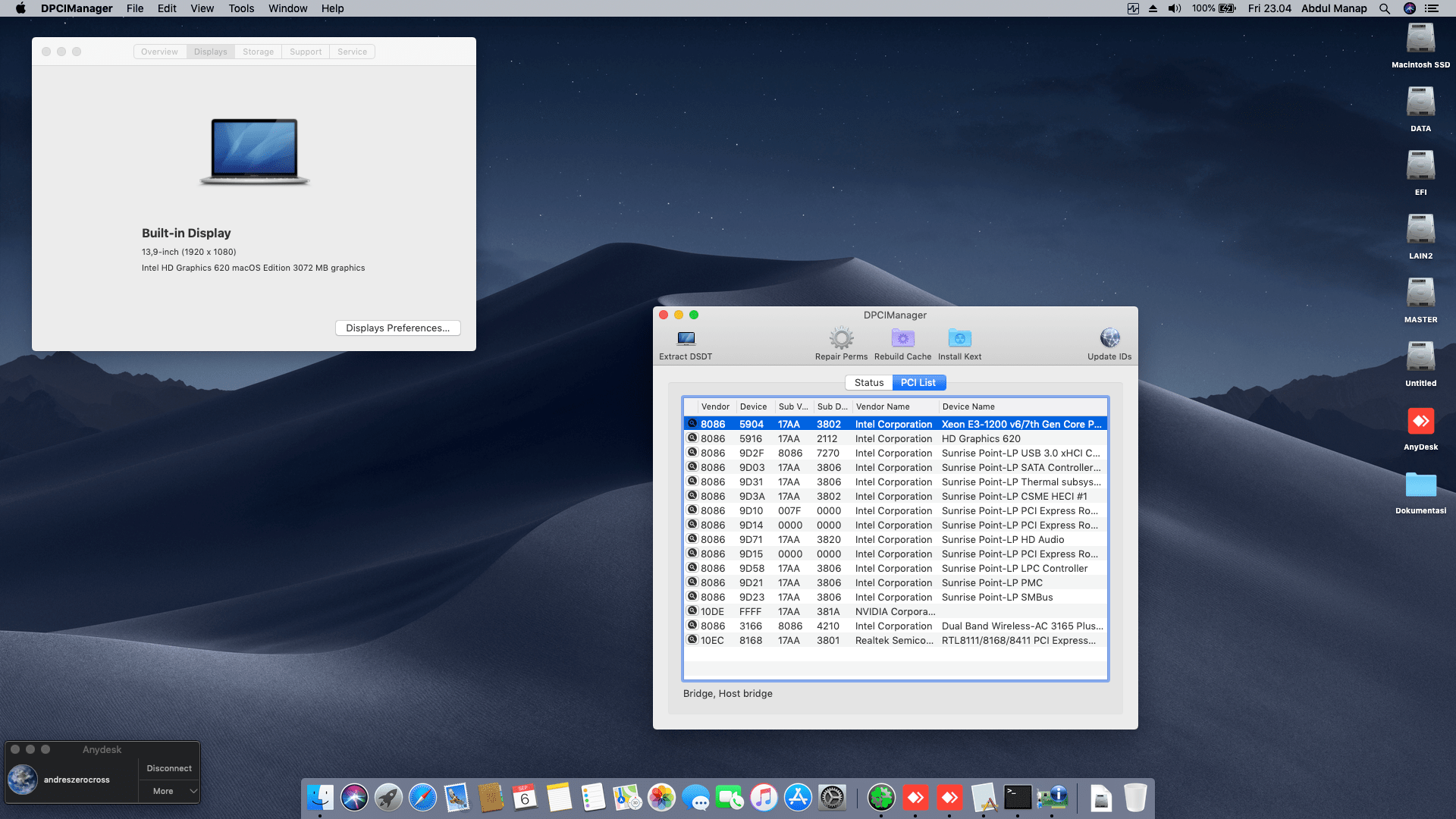Click magnifier icon on HD Graphics 620 row
The image size is (1456, 819).
tap(692, 438)
